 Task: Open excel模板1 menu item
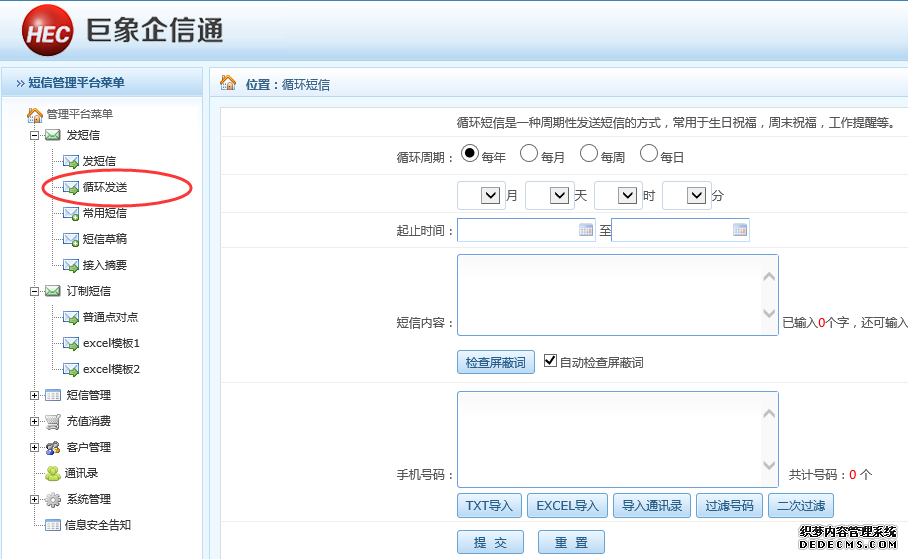(x=111, y=343)
